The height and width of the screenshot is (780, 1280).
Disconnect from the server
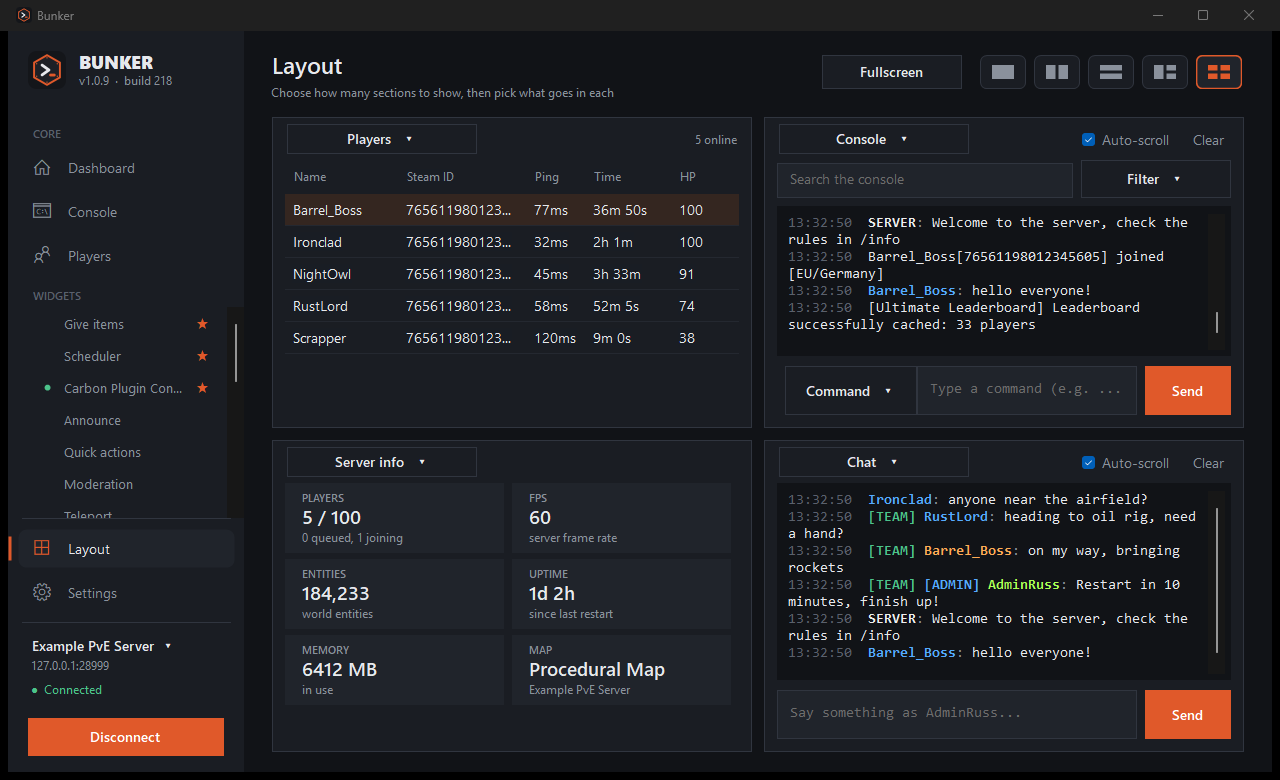coord(126,737)
